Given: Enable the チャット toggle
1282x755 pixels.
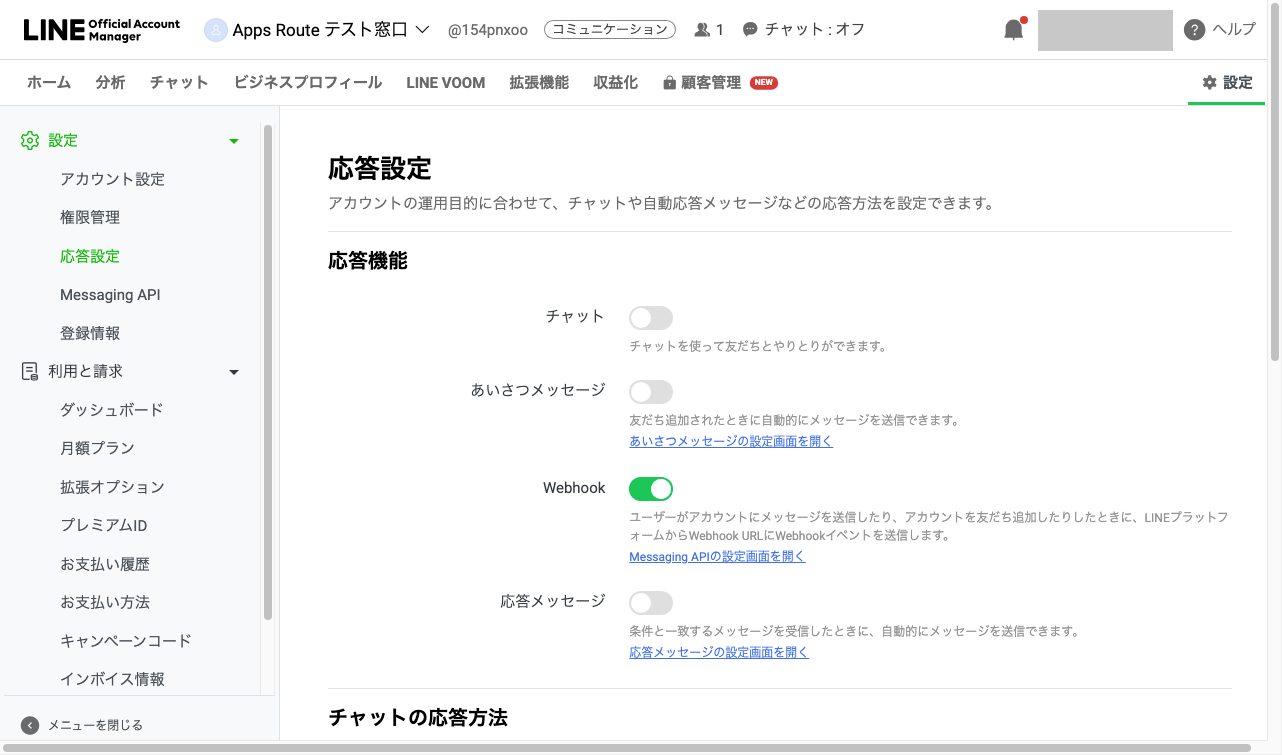Looking at the screenshot, I should 651,318.
